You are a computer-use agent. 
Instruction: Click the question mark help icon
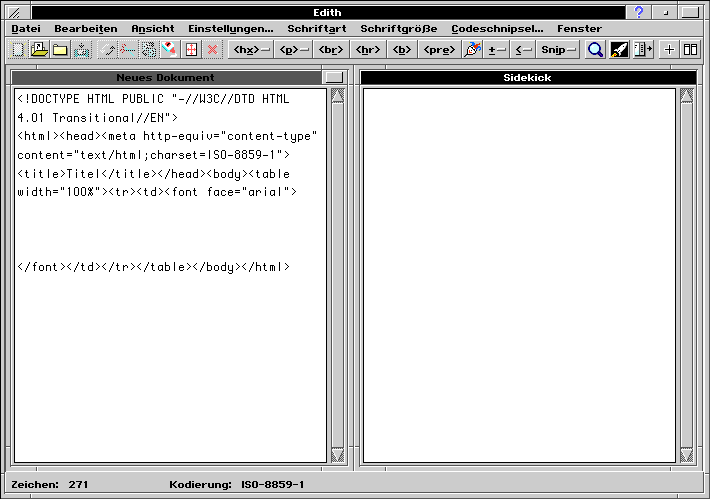[x=640, y=12]
